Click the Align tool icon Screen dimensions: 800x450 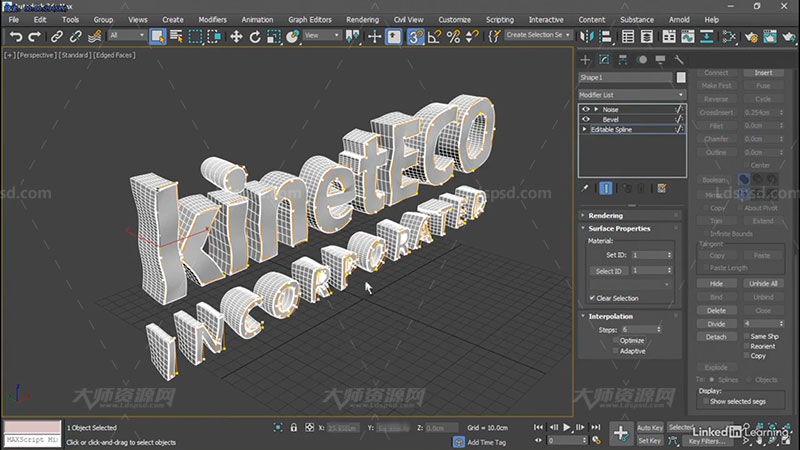click(x=606, y=36)
